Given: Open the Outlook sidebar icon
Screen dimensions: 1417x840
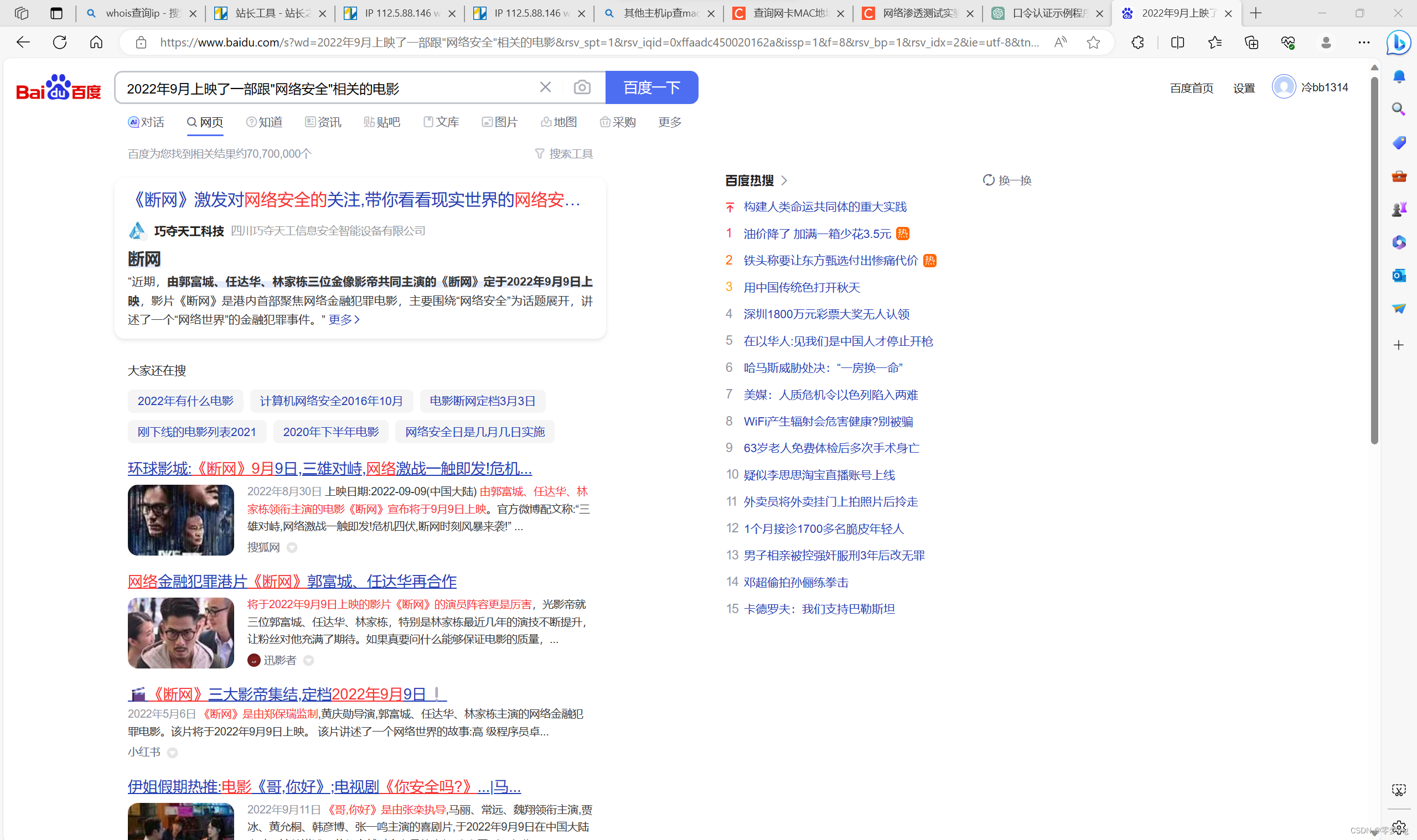Looking at the screenshot, I should click(x=1398, y=276).
